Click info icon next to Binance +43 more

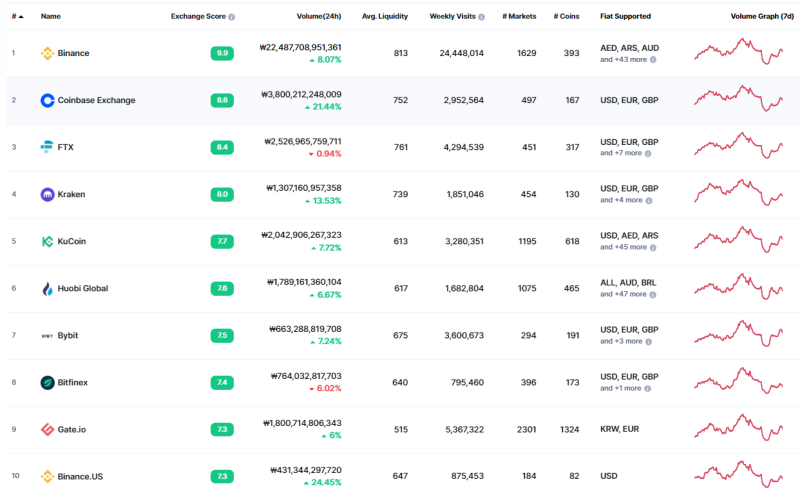coord(653,60)
